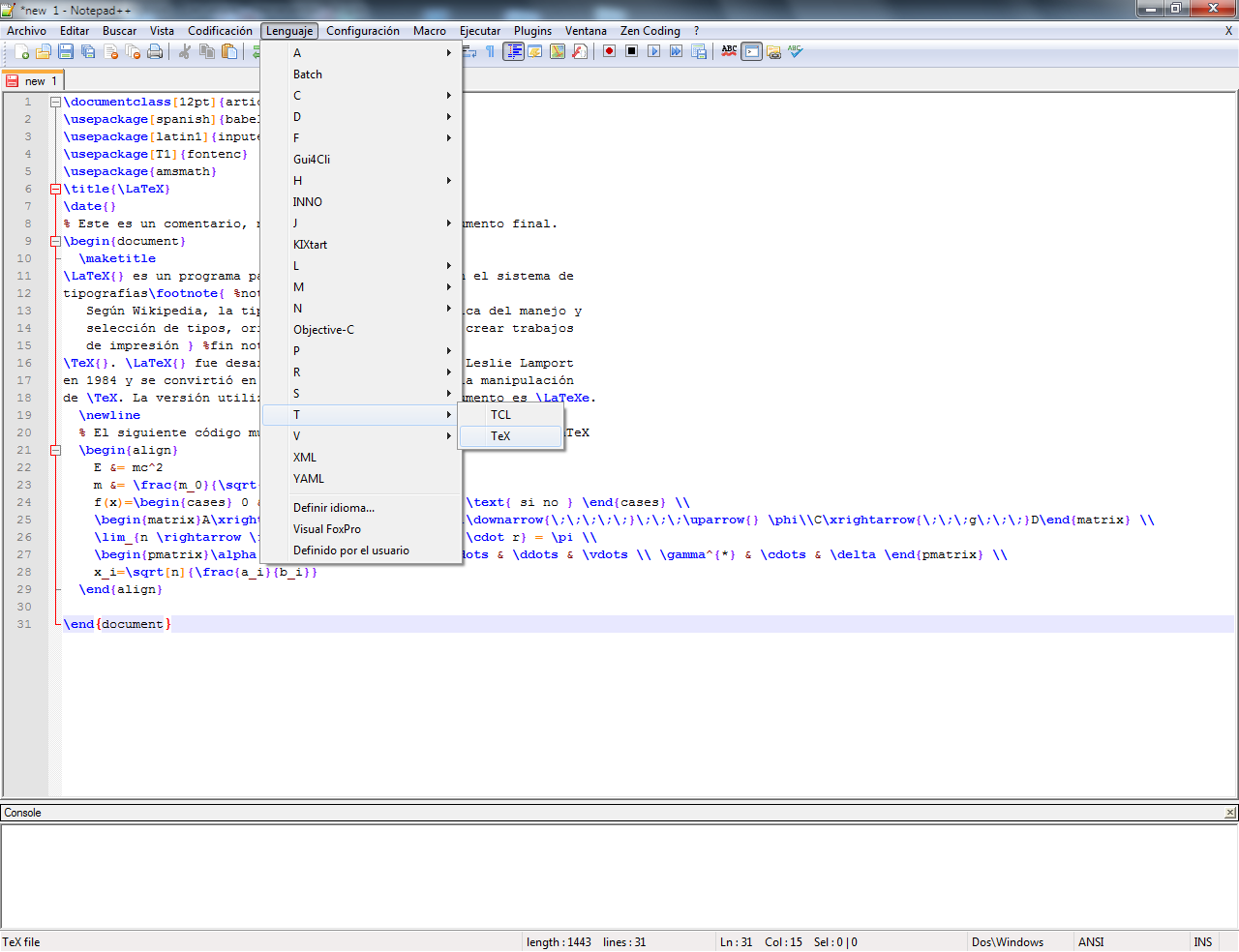This screenshot has width=1239, height=952.
Task: Click the Save Current Recorded Macro icon
Action: (697, 51)
